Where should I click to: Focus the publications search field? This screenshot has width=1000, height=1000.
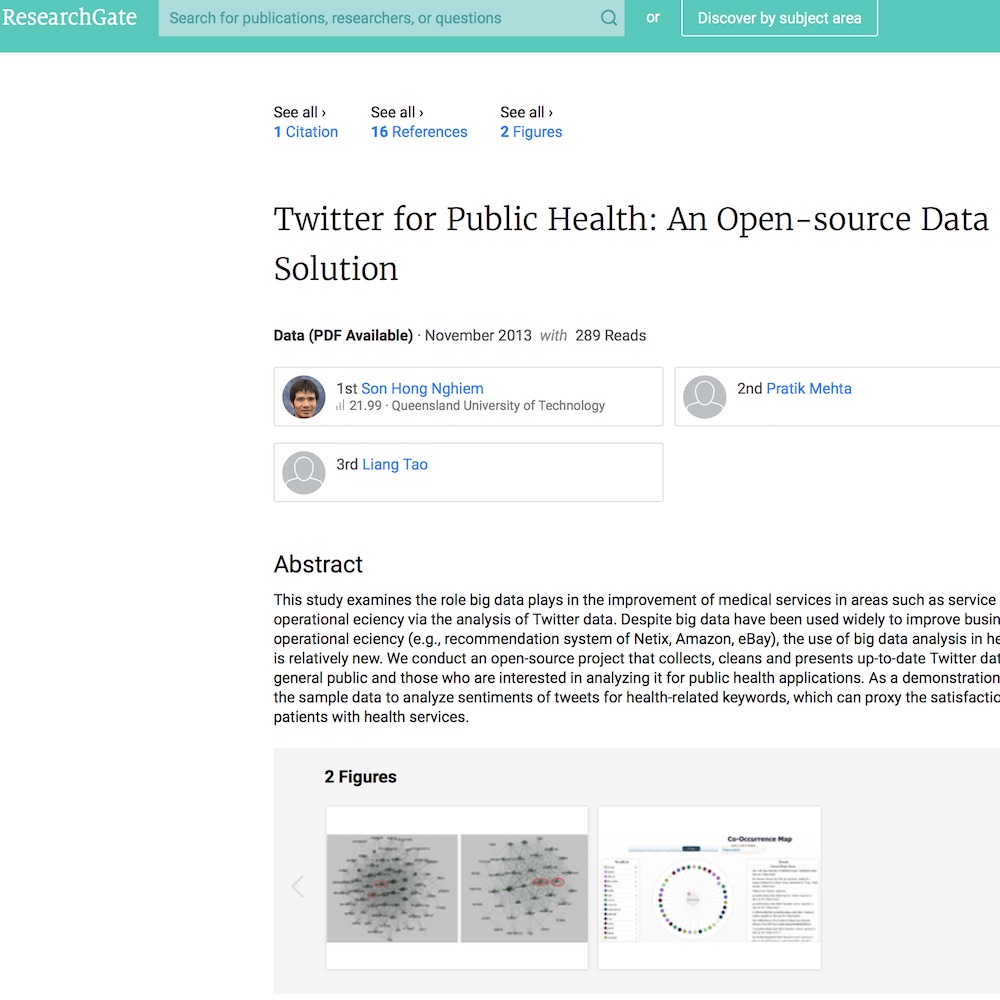(391, 18)
